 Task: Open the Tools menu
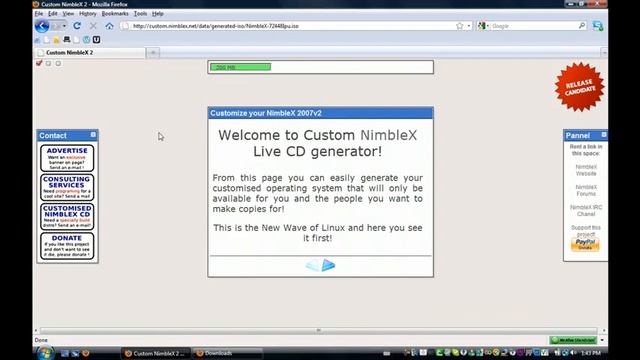click(x=140, y=13)
